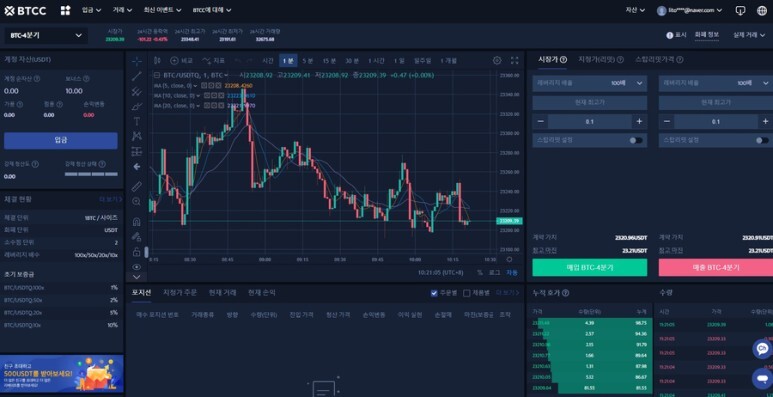The width and height of the screenshot is (773, 397).
Task: Select the trend line drawing tool
Action: coord(137,76)
